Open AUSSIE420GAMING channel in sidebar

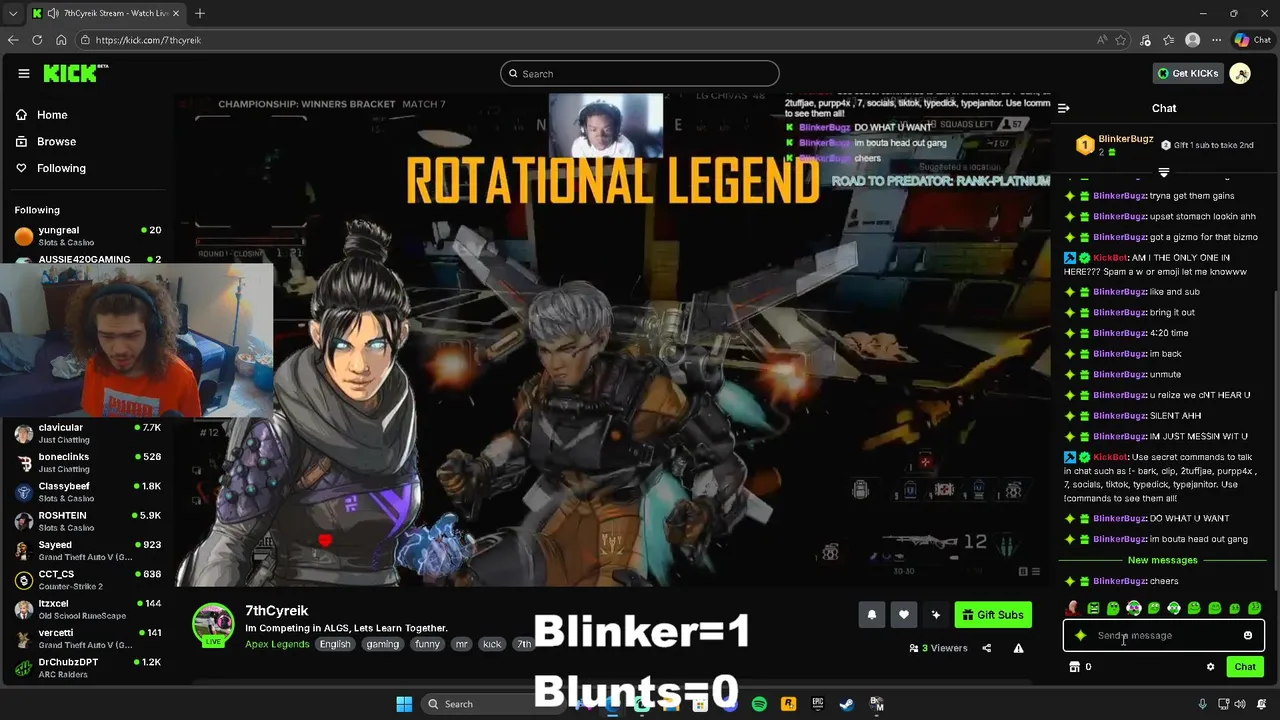pos(87,258)
